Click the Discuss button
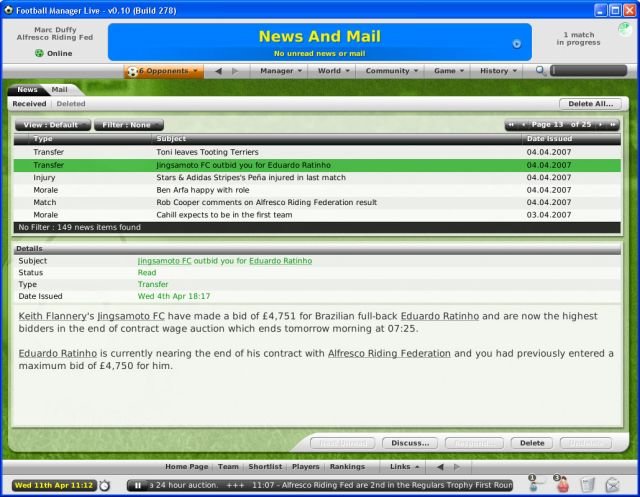 [x=411, y=443]
